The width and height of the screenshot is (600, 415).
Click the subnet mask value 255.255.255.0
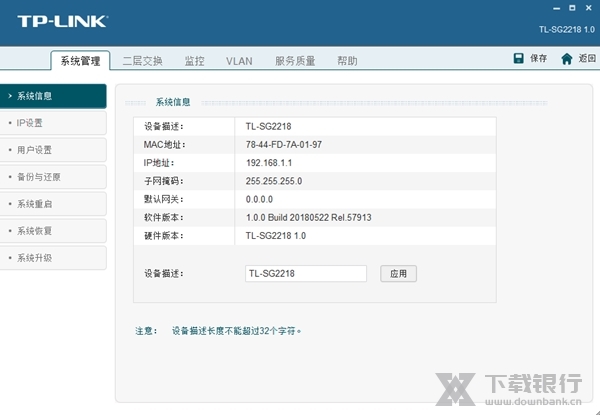pyautogui.click(x=274, y=181)
